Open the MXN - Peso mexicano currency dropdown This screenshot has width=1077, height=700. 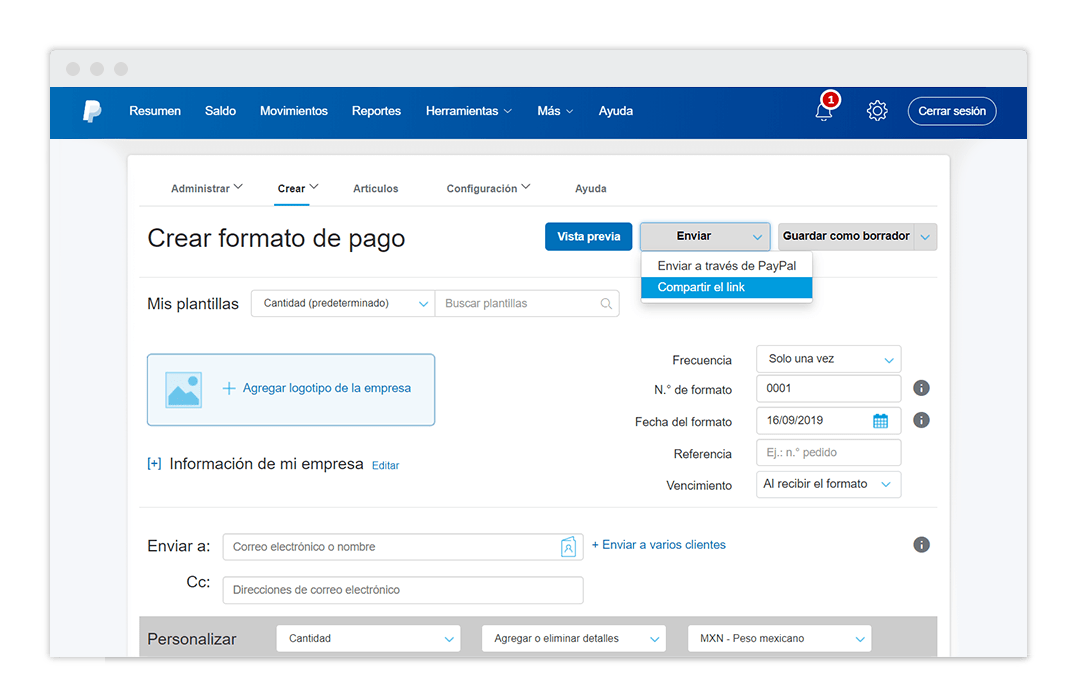[779, 638]
